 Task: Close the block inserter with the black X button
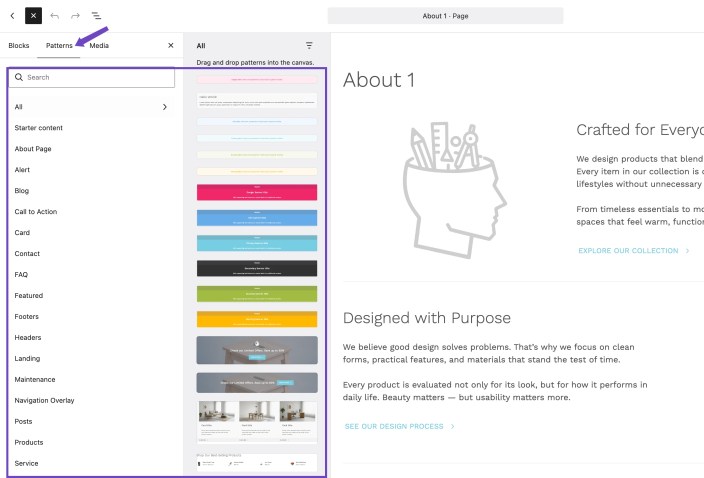coord(33,16)
